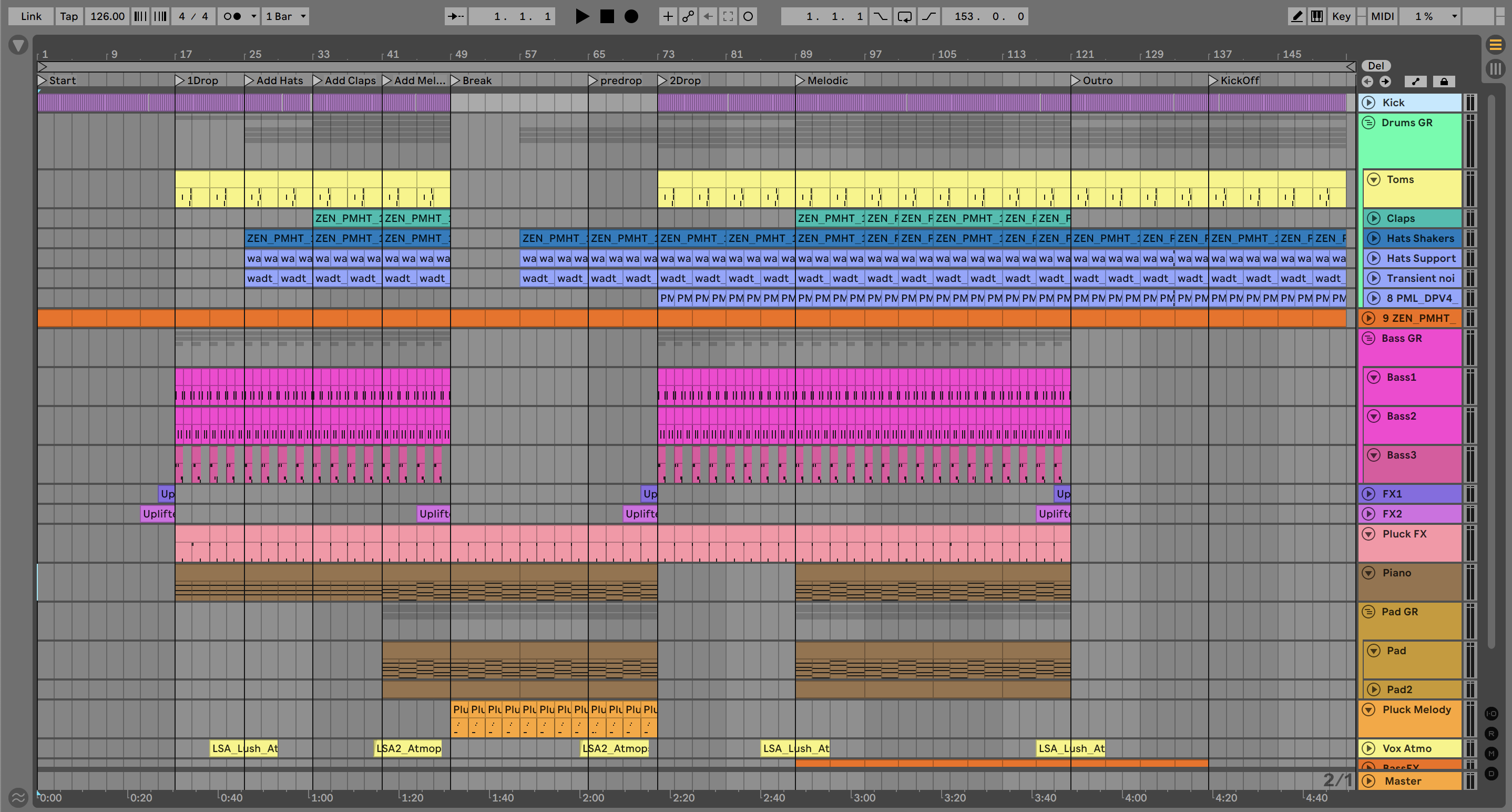
Task: Jump to next locator arrow button
Action: [x=1385, y=82]
